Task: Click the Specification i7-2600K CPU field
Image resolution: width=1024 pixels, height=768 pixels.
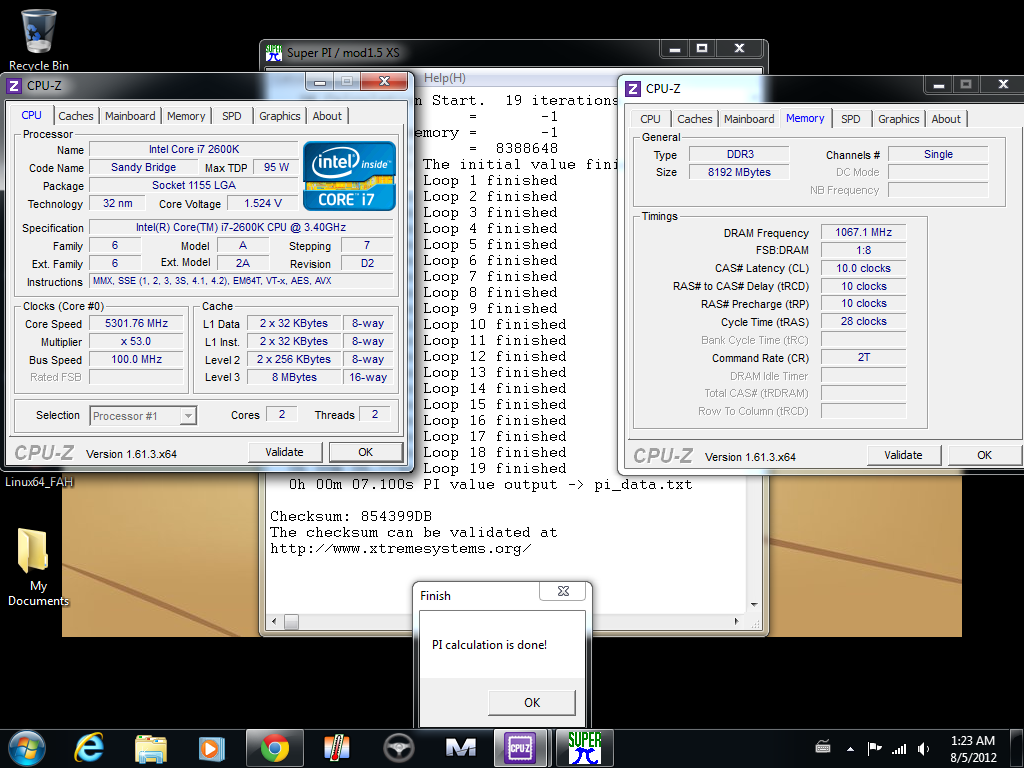Action: point(241,227)
